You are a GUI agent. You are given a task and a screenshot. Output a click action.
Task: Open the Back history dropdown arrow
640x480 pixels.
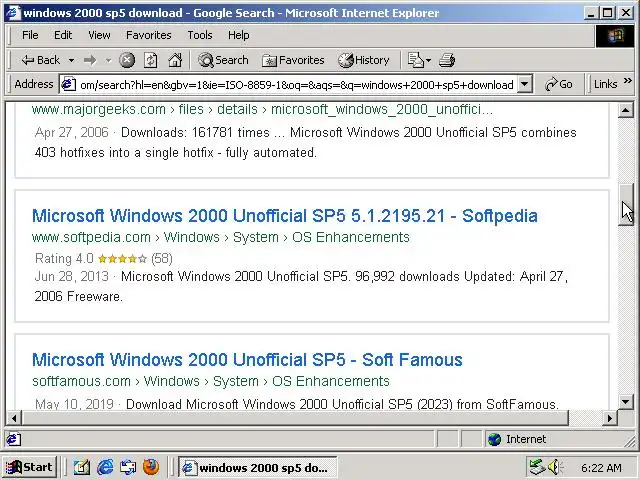[x=71, y=60]
